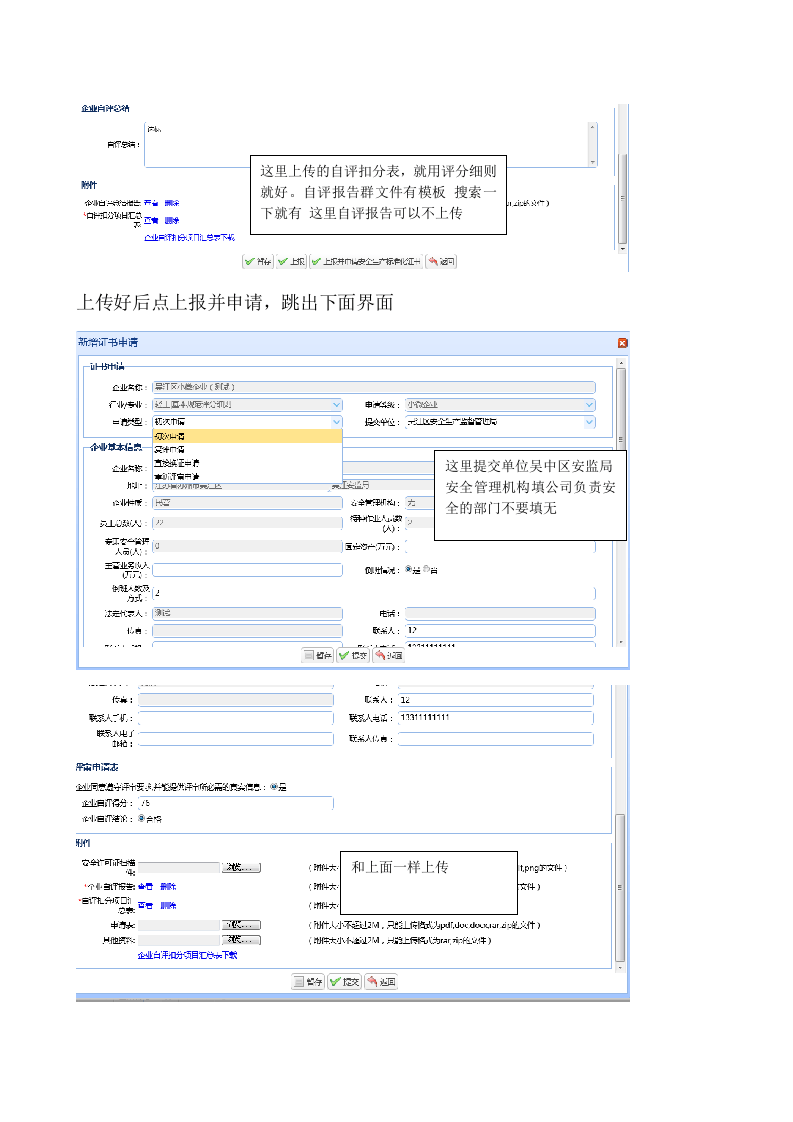
Task: Click 删除 for 企业自评报告 above the 上报 button
Action: pyautogui.click(x=172, y=203)
